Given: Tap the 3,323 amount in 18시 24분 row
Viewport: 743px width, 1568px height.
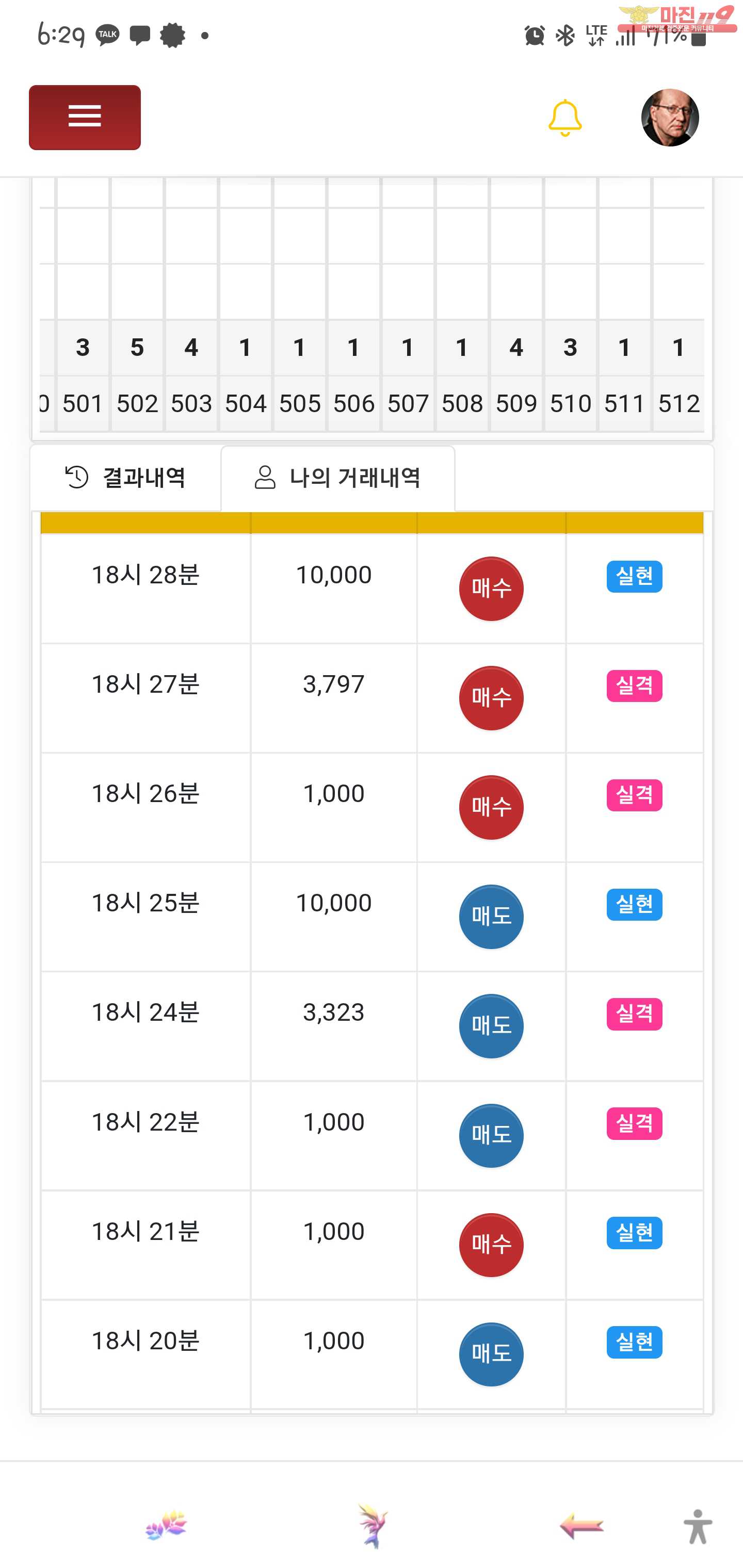Looking at the screenshot, I should pyautogui.click(x=334, y=1012).
